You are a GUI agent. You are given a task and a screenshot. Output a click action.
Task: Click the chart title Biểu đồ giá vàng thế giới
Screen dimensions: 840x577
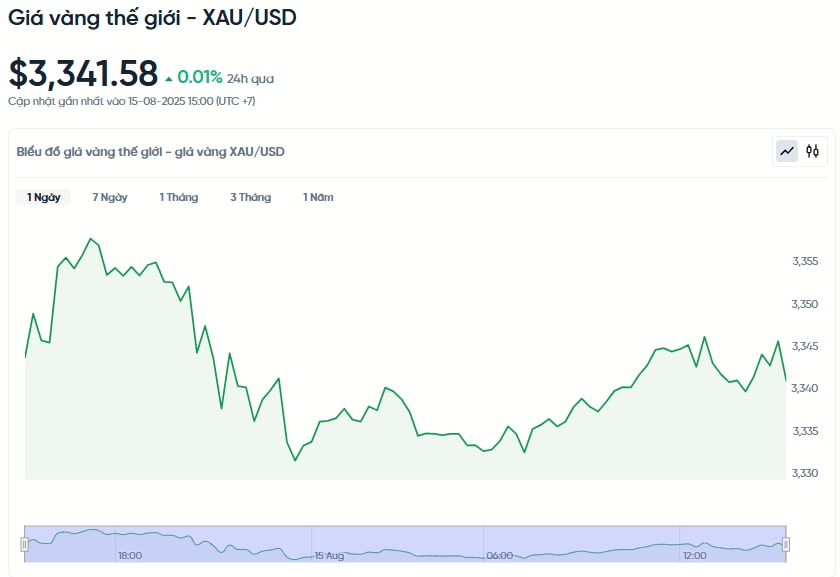pyautogui.click(x=89, y=152)
